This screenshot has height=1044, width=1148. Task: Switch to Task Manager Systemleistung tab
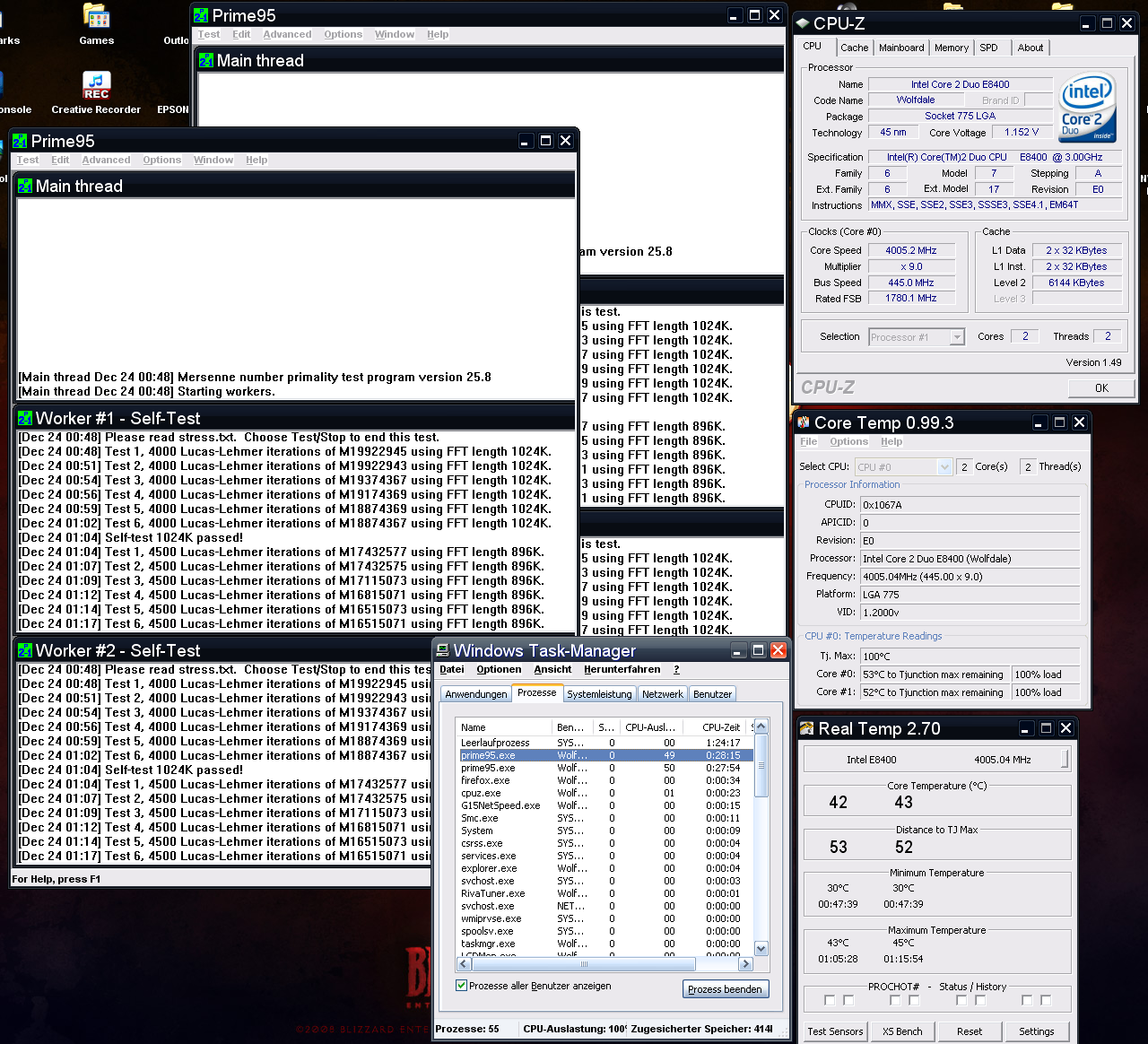click(599, 694)
